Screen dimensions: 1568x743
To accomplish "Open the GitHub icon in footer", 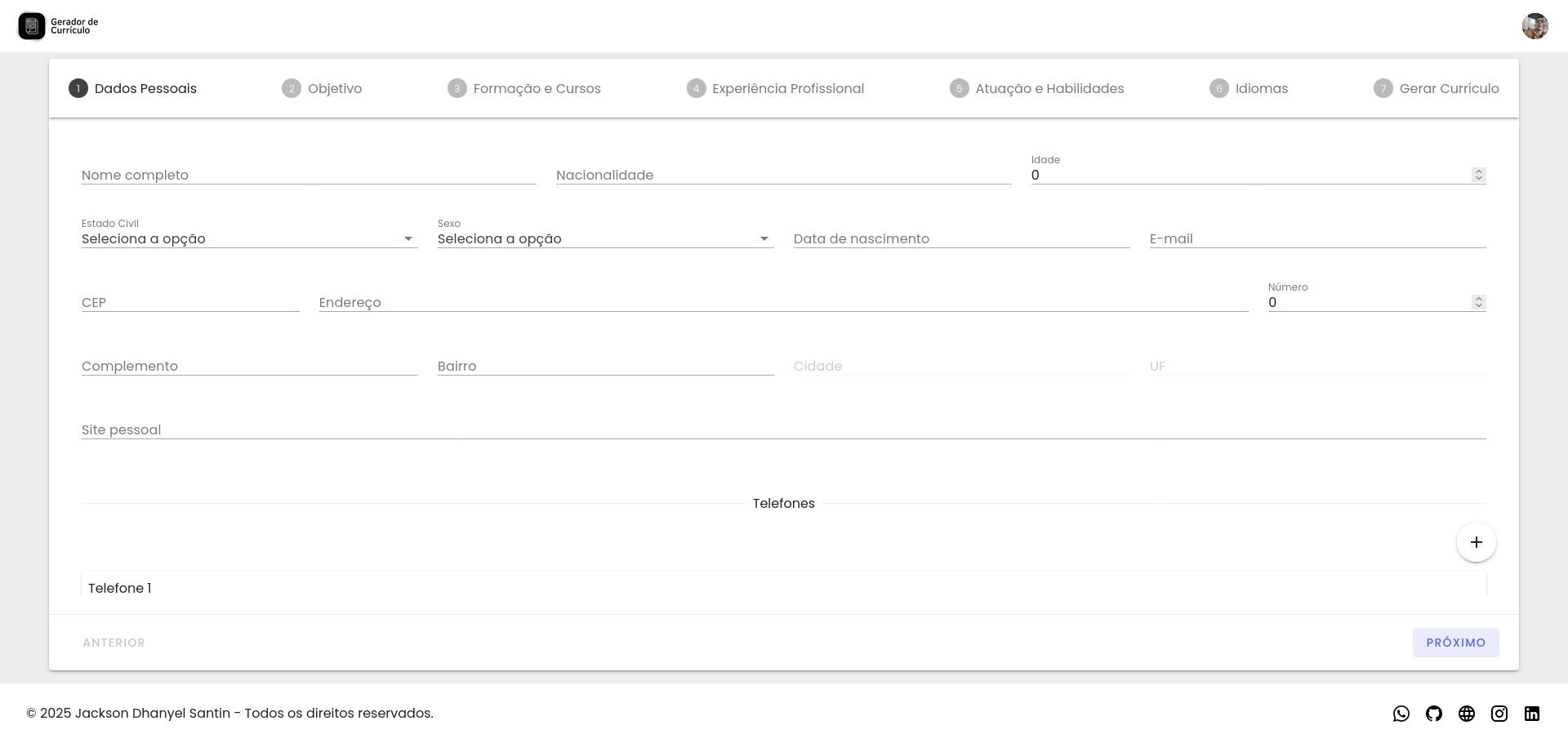I will tap(1434, 714).
